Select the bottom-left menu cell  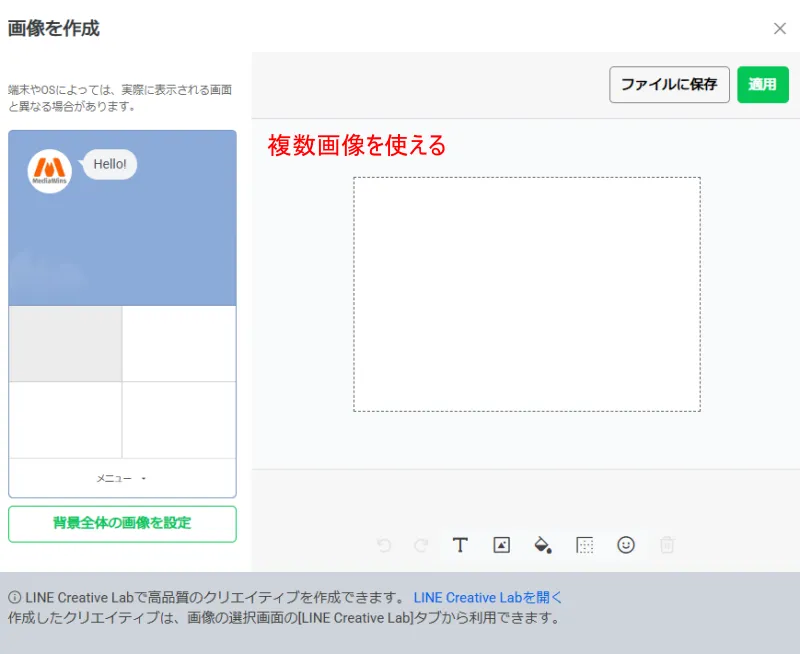[x=65, y=420]
